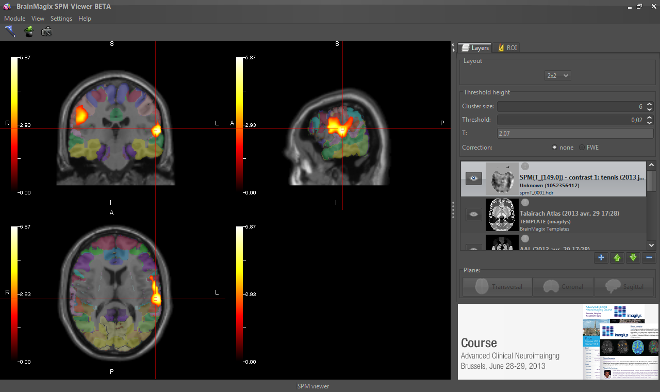660x392 pixels.
Task: Click the color bar in the transversal view
Action: (x=15, y=294)
